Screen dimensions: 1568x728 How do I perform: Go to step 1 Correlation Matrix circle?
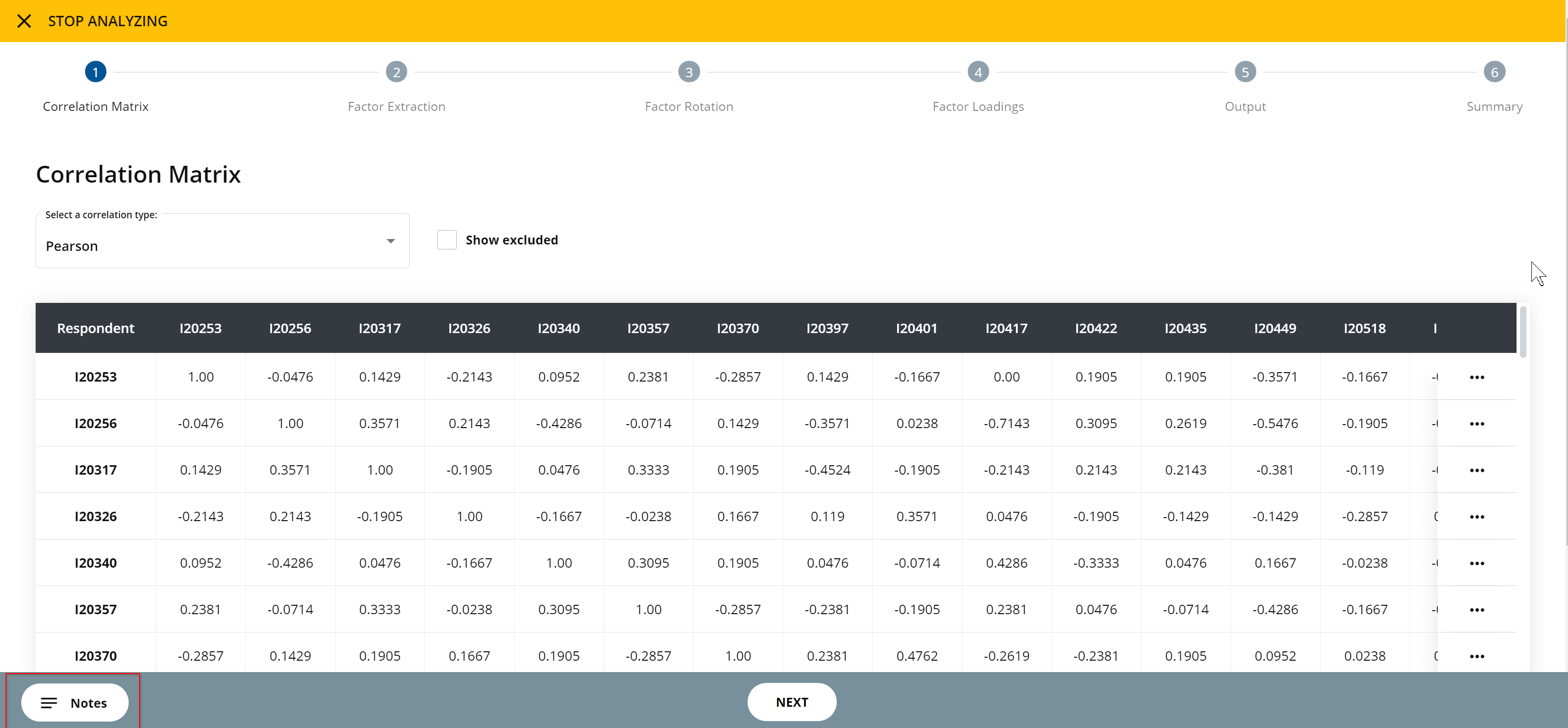[x=95, y=72]
